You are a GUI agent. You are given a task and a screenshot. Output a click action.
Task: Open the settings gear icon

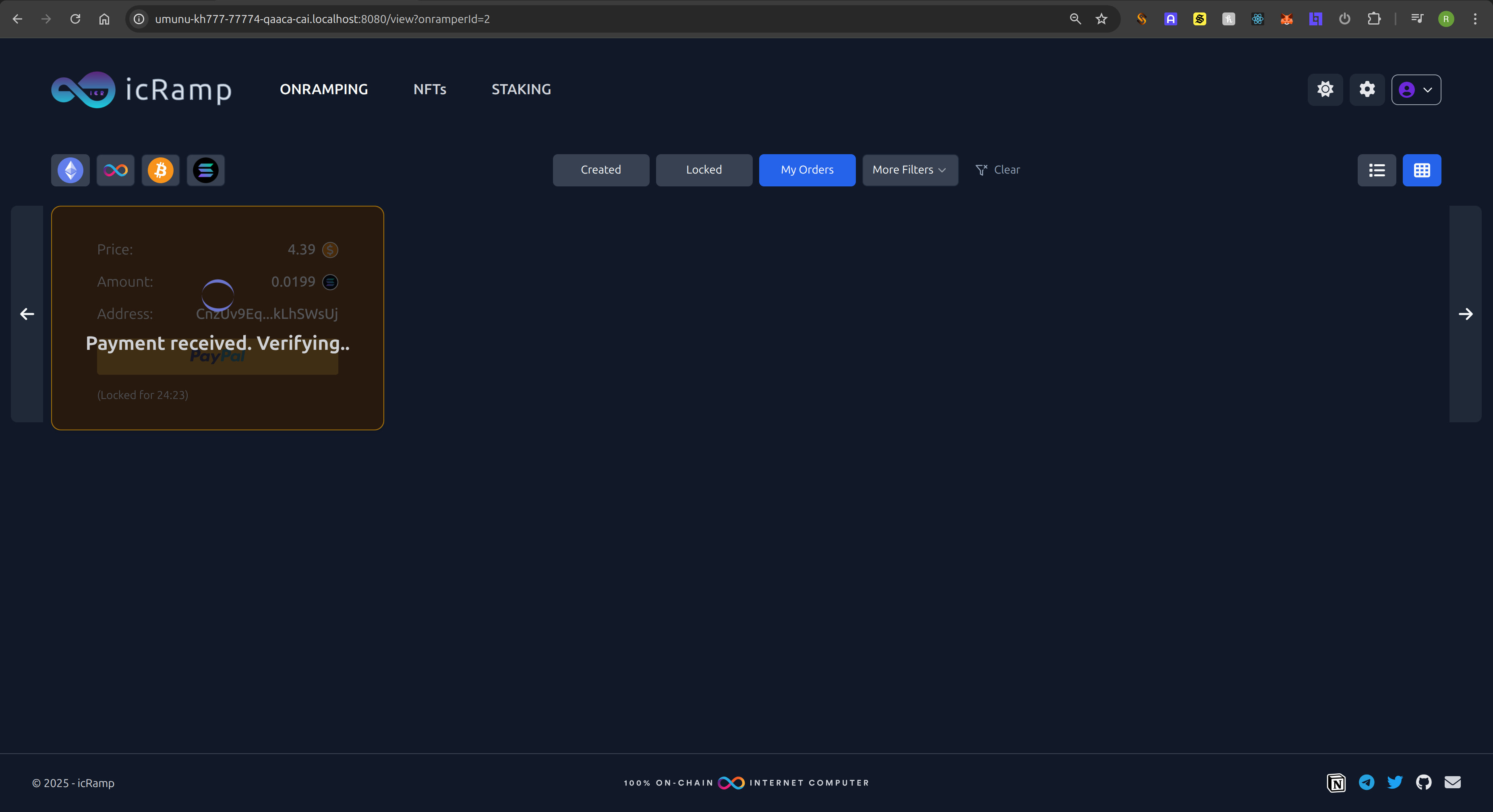click(1367, 90)
